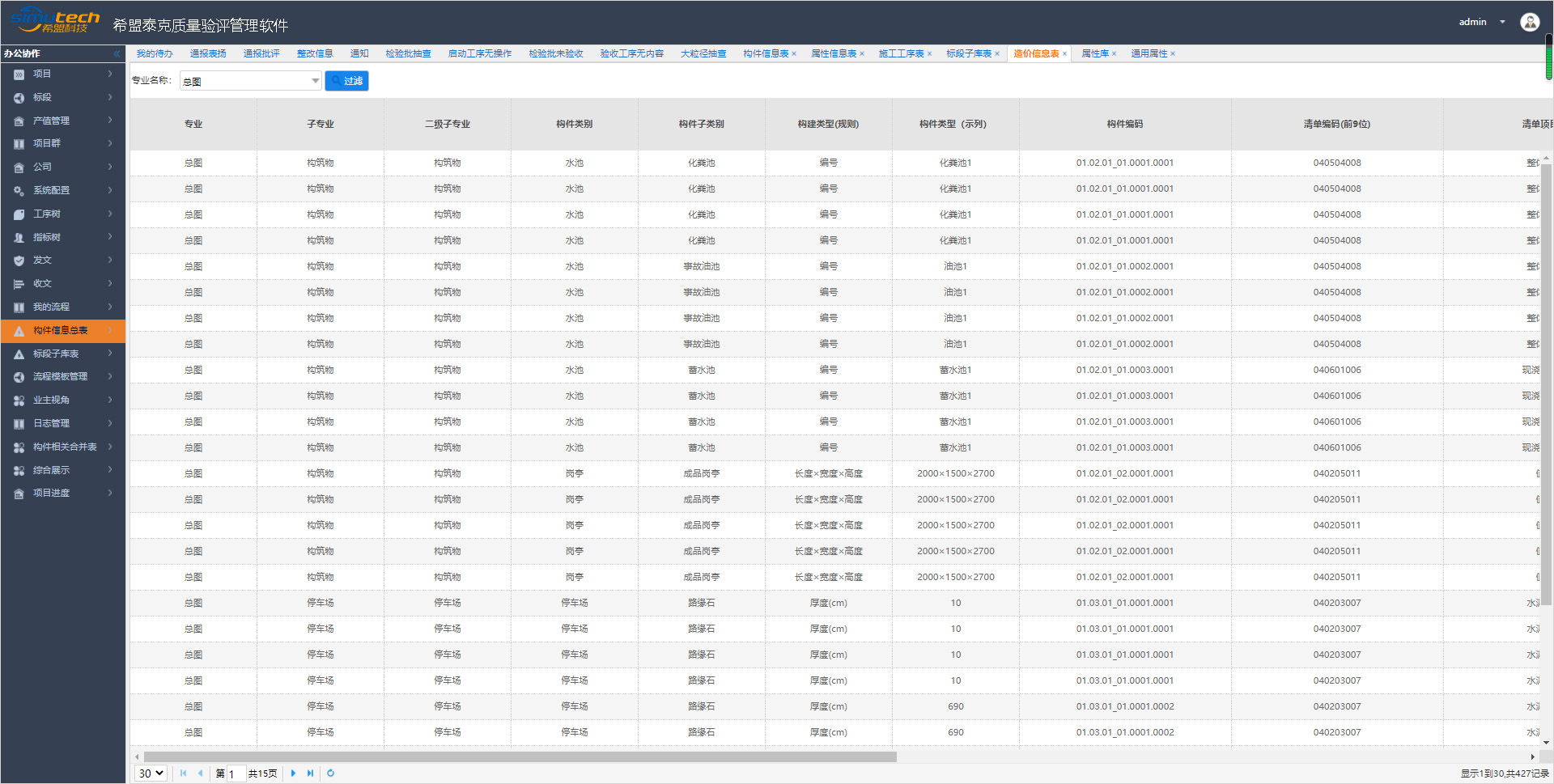Close the 造价信息表 tab
The image size is (1554, 784).
point(1064,54)
